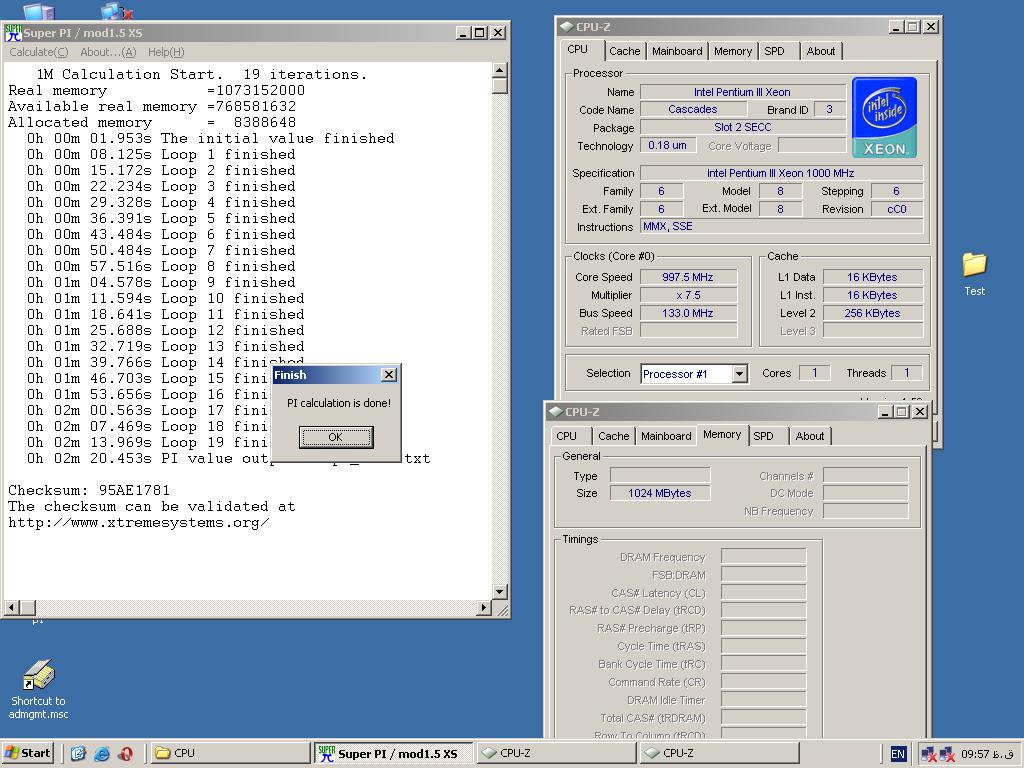Maximize the Super PI window
Viewport: 1024px width, 768px height.
point(480,33)
